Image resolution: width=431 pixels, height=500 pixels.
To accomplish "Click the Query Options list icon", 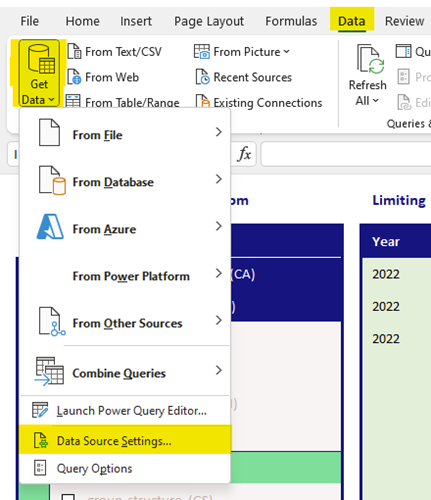I will tap(40, 468).
